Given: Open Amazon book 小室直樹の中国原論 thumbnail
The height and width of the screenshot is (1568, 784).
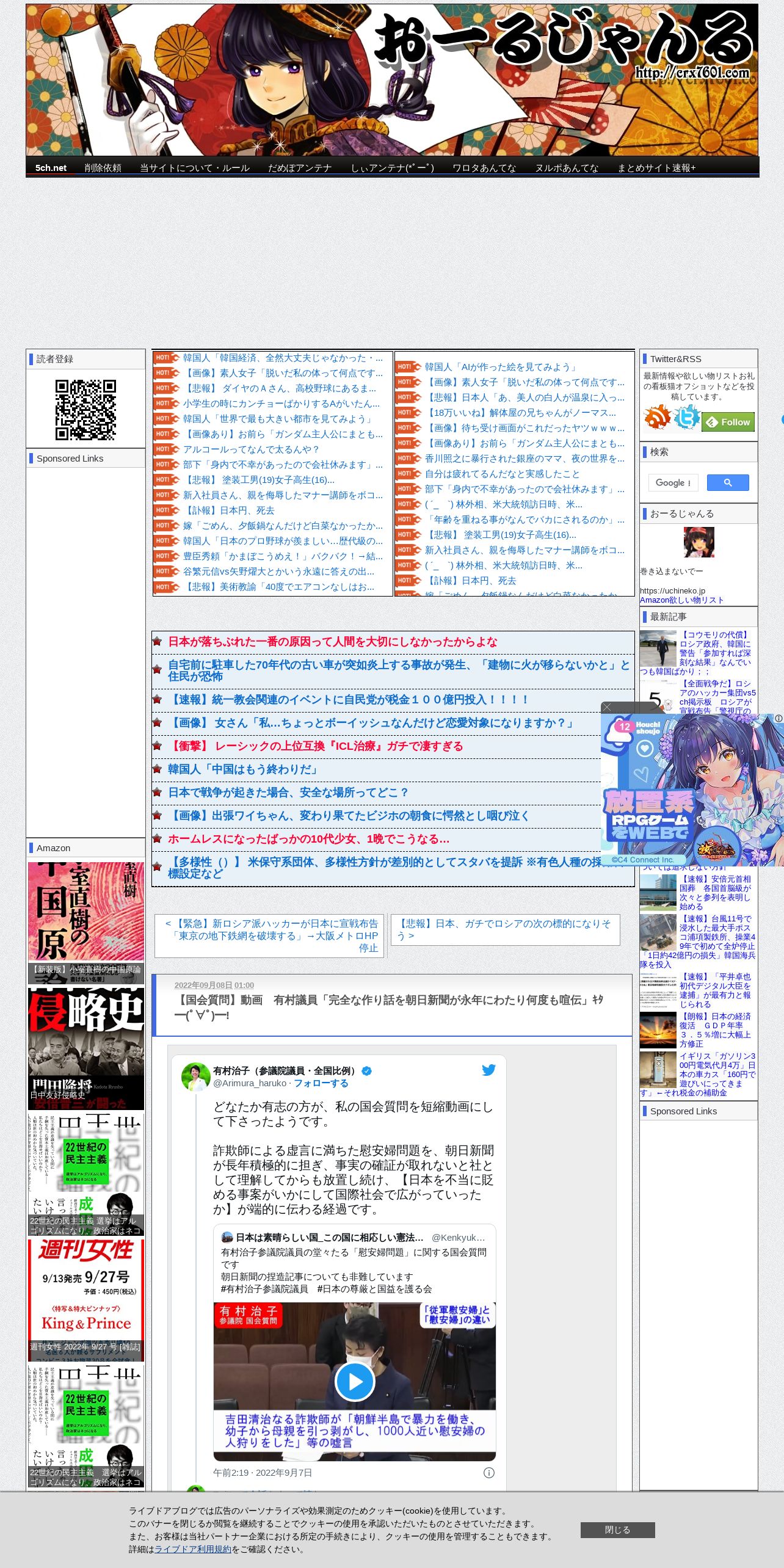Looking at the screenshot, I should pyautogui.click(x=86, y=923).
